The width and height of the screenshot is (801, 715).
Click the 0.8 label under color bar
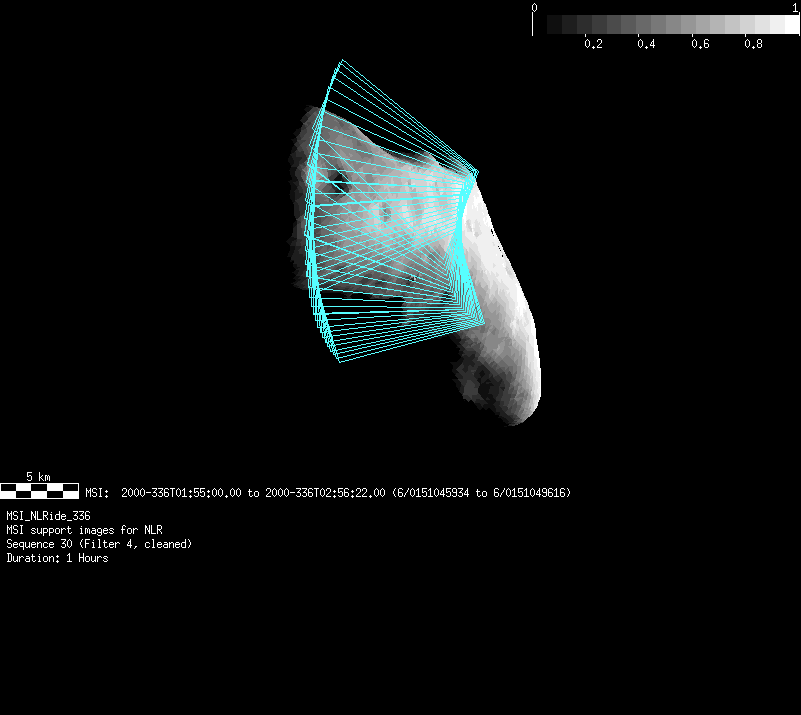point(753,44)
